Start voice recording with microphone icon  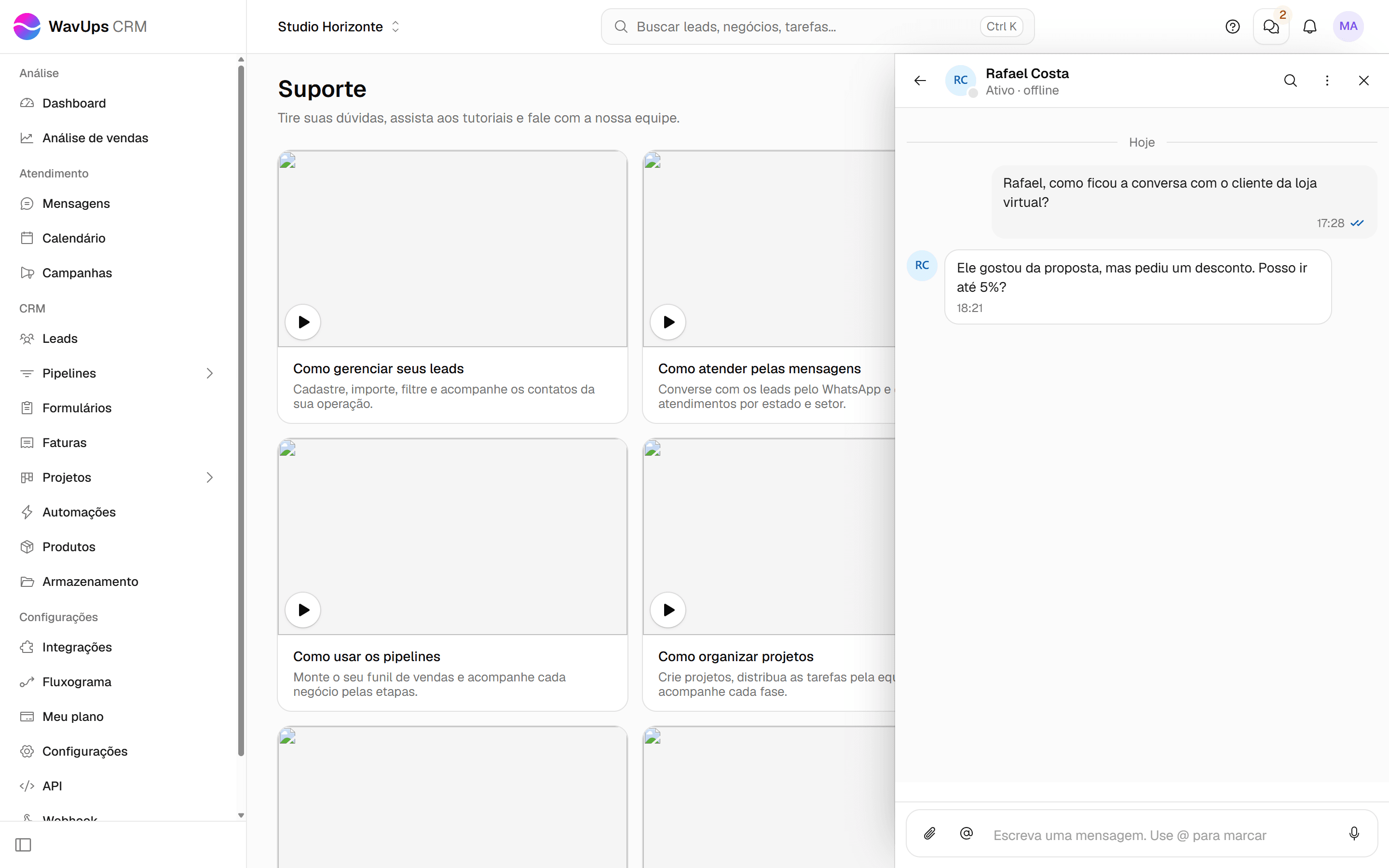pos(1354,834)
